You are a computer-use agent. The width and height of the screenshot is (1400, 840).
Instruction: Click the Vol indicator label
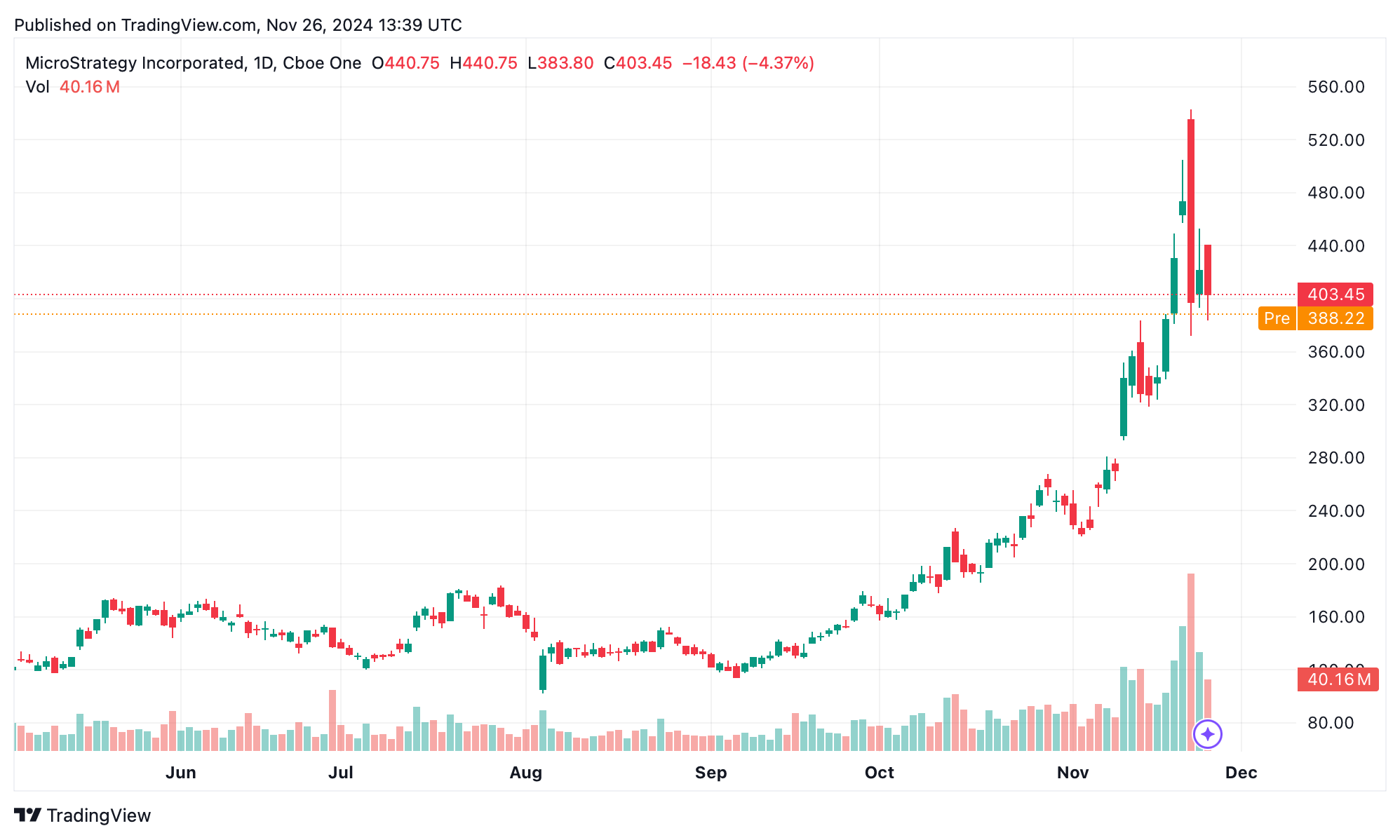[37, 87]
